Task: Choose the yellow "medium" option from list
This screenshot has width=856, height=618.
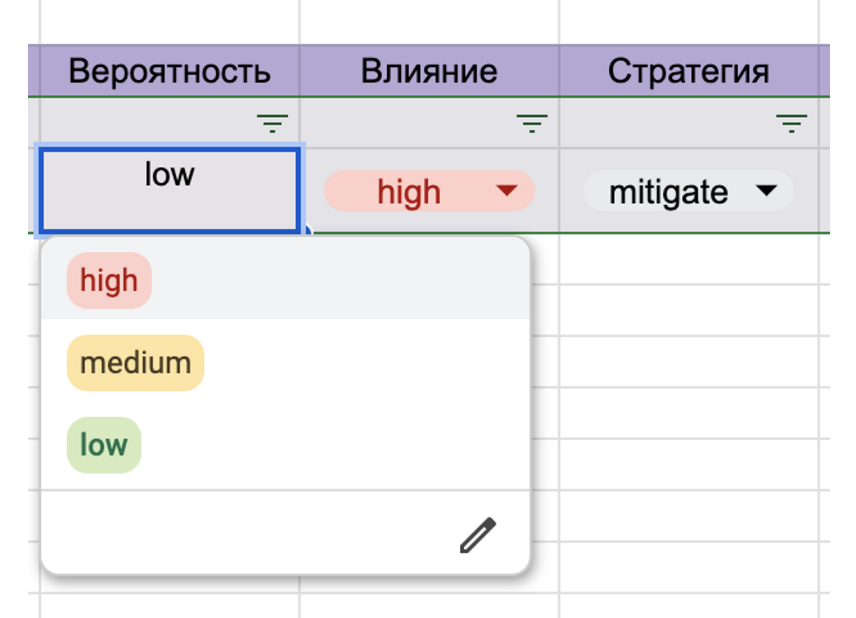Action: tap(135, 362)
